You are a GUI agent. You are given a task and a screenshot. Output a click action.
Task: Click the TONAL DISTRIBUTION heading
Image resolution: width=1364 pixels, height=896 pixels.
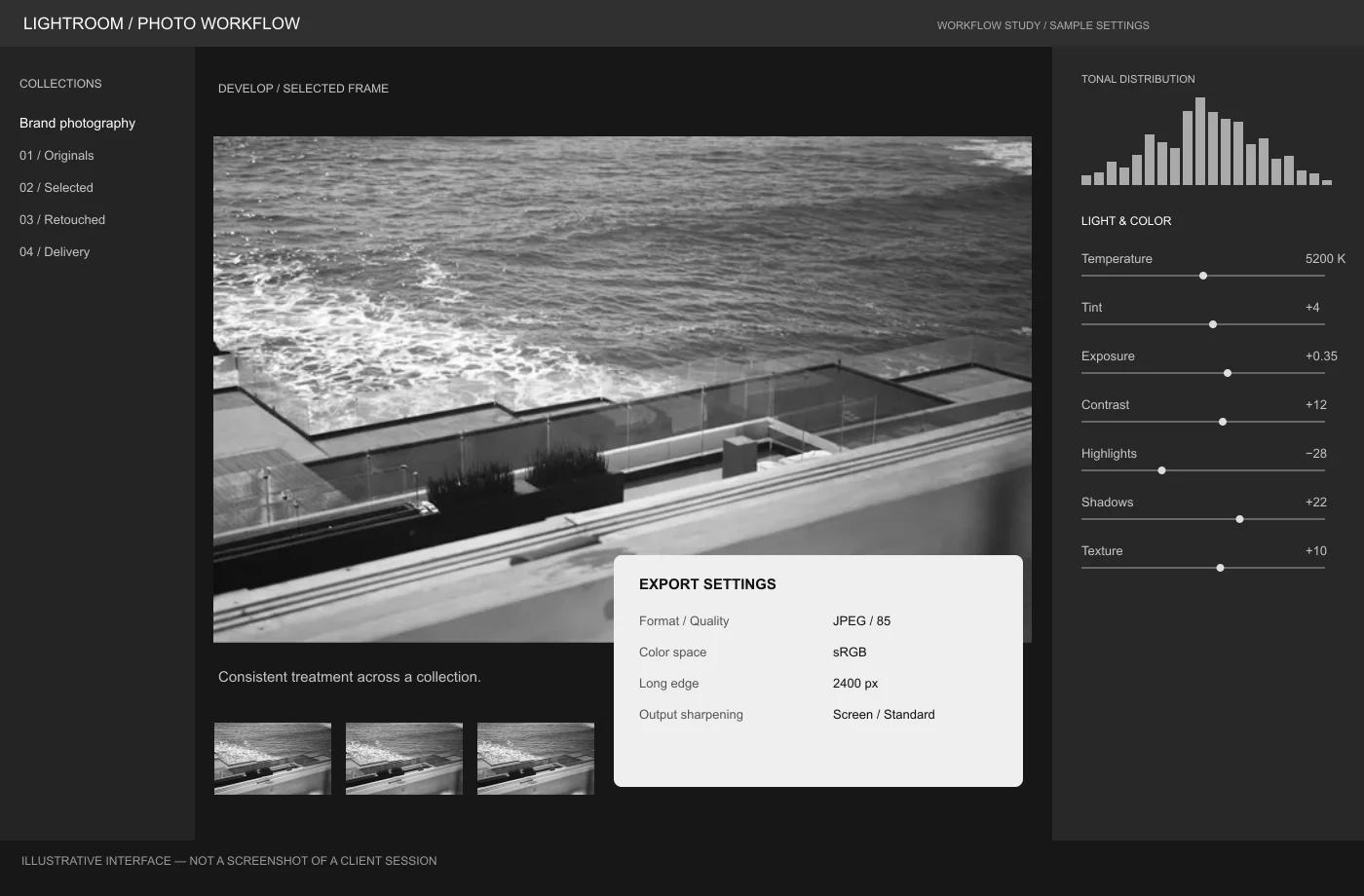tap(1138, 79)
